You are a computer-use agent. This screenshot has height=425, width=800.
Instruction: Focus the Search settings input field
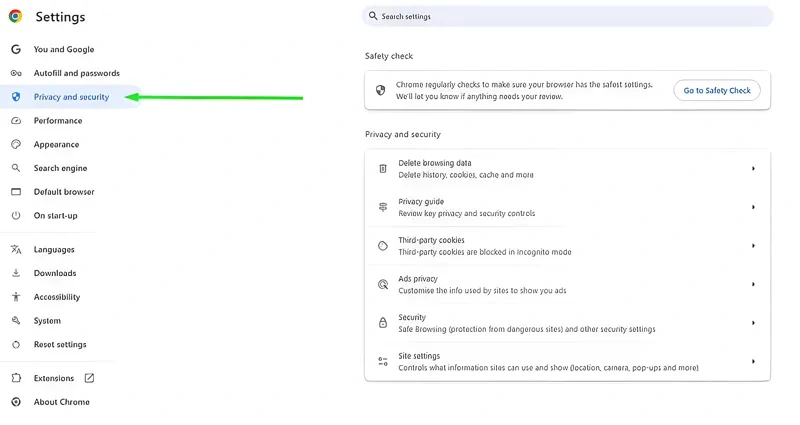coord(567,16)
